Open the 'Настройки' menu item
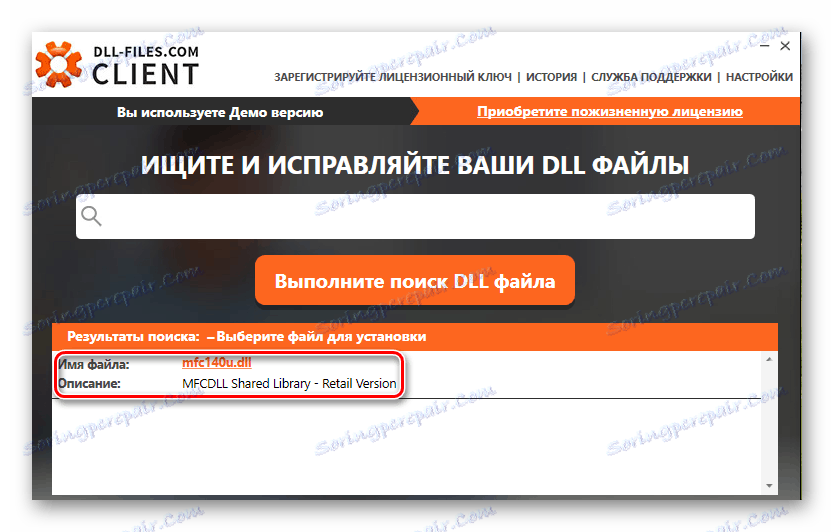834x532 pixels. tap(759, 77)
